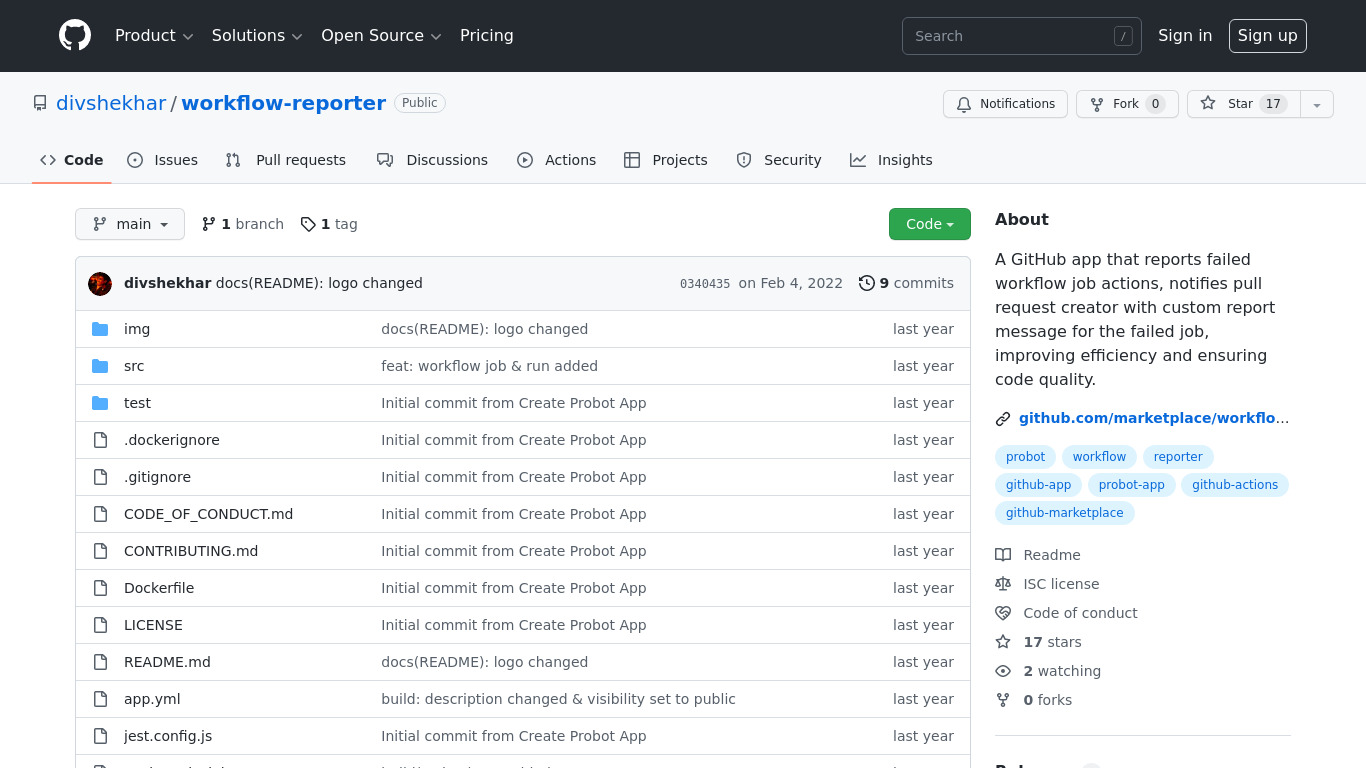Open CODE_OF_CONDUCT.md file
Viewport: 1366px width, 768px height.
(208, 514)
